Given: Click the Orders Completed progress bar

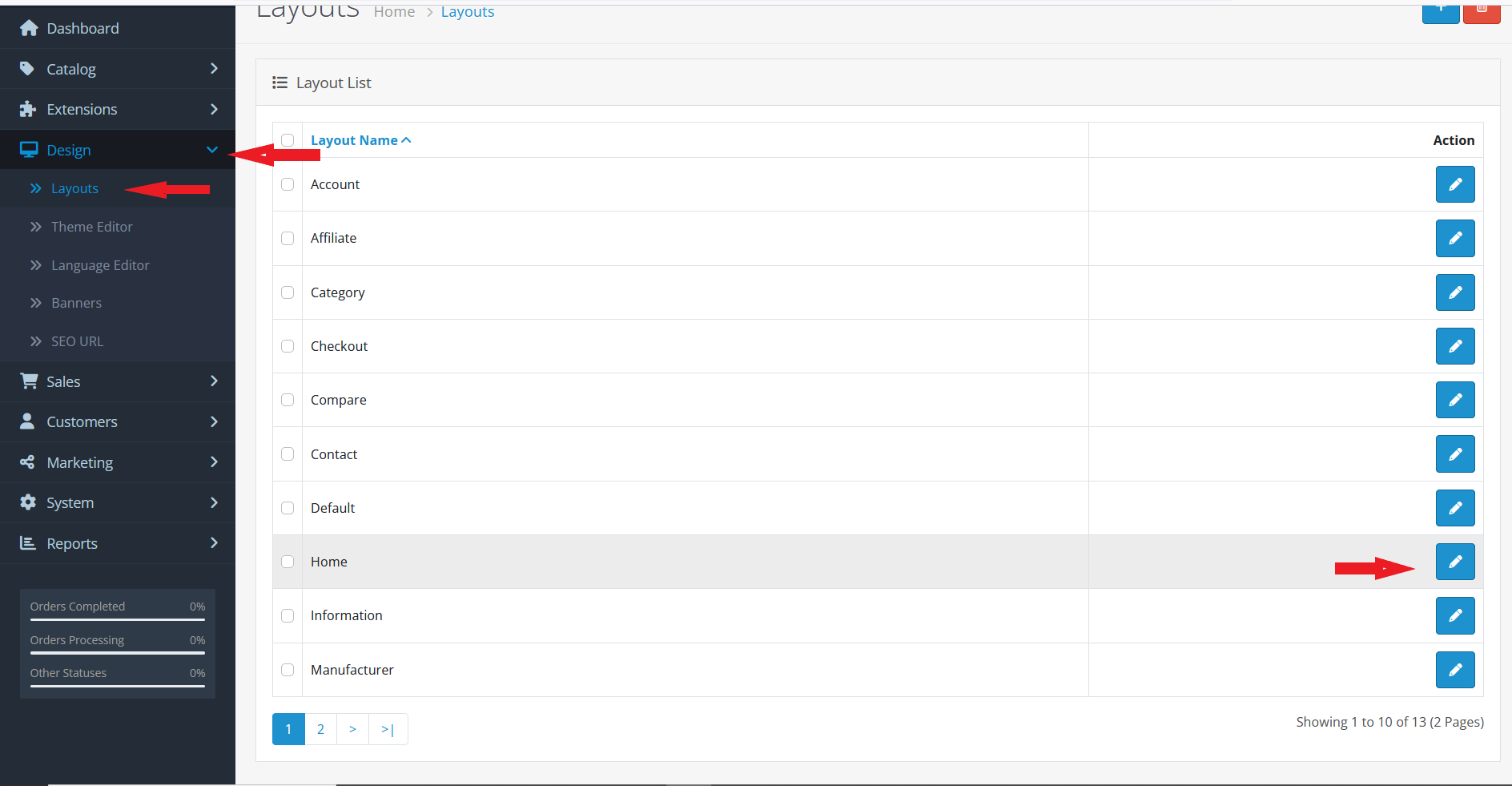Looking at the screenshot, I should (118, 619).
